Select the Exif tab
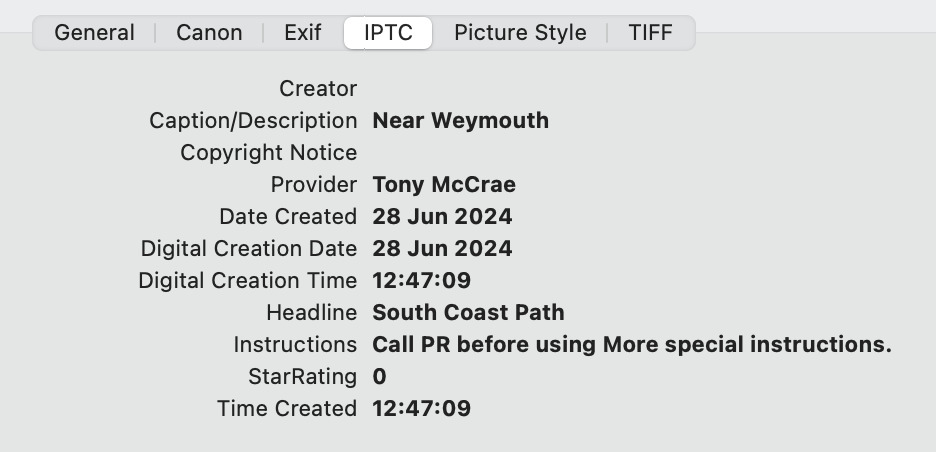 pos(302,32)
